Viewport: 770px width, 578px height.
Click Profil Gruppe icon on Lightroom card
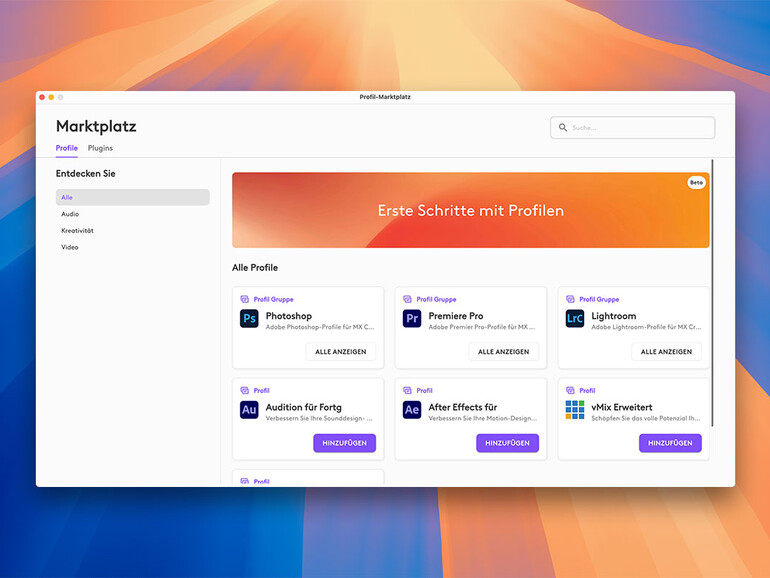pos(570,299)
